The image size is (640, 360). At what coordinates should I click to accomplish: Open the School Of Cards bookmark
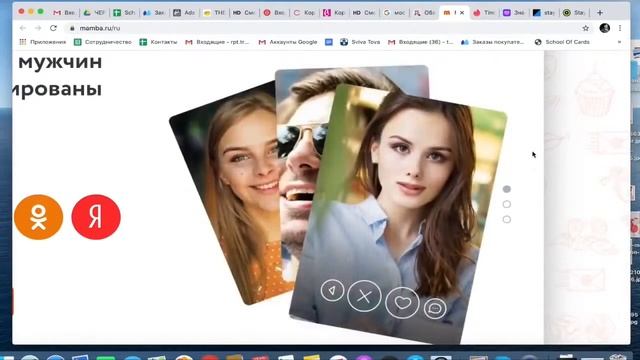pos(562,42)
